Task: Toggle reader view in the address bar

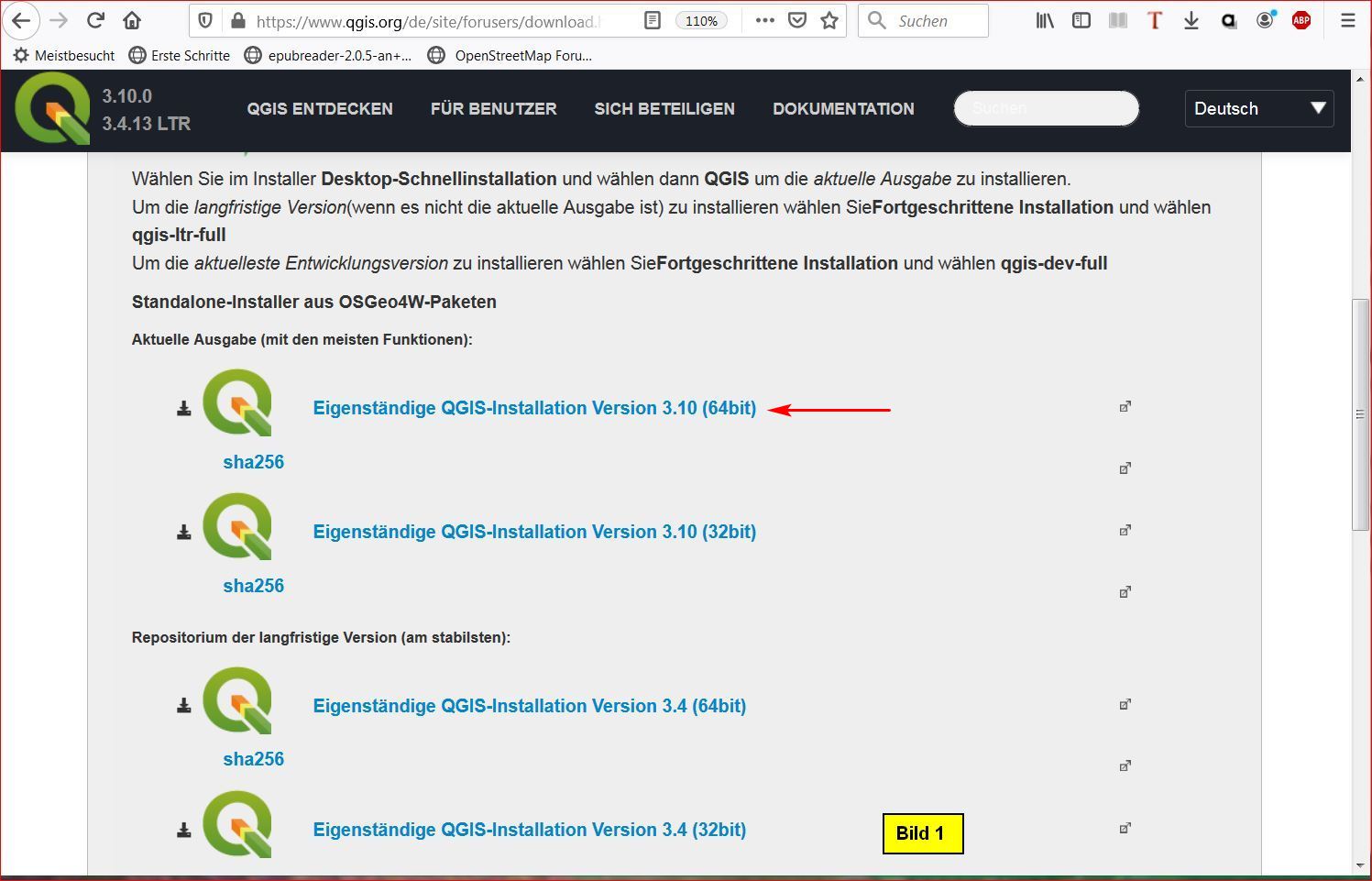Action: click(652, 20)
